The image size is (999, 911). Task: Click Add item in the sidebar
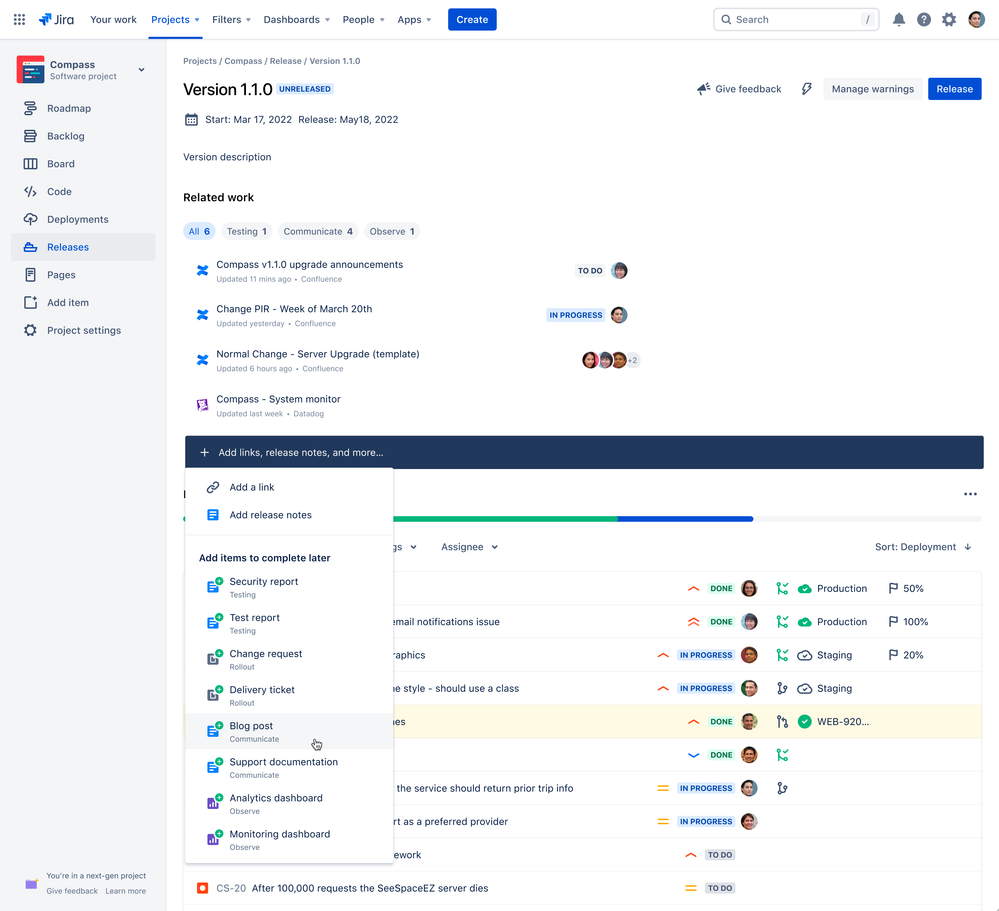(x=83, y=303)
